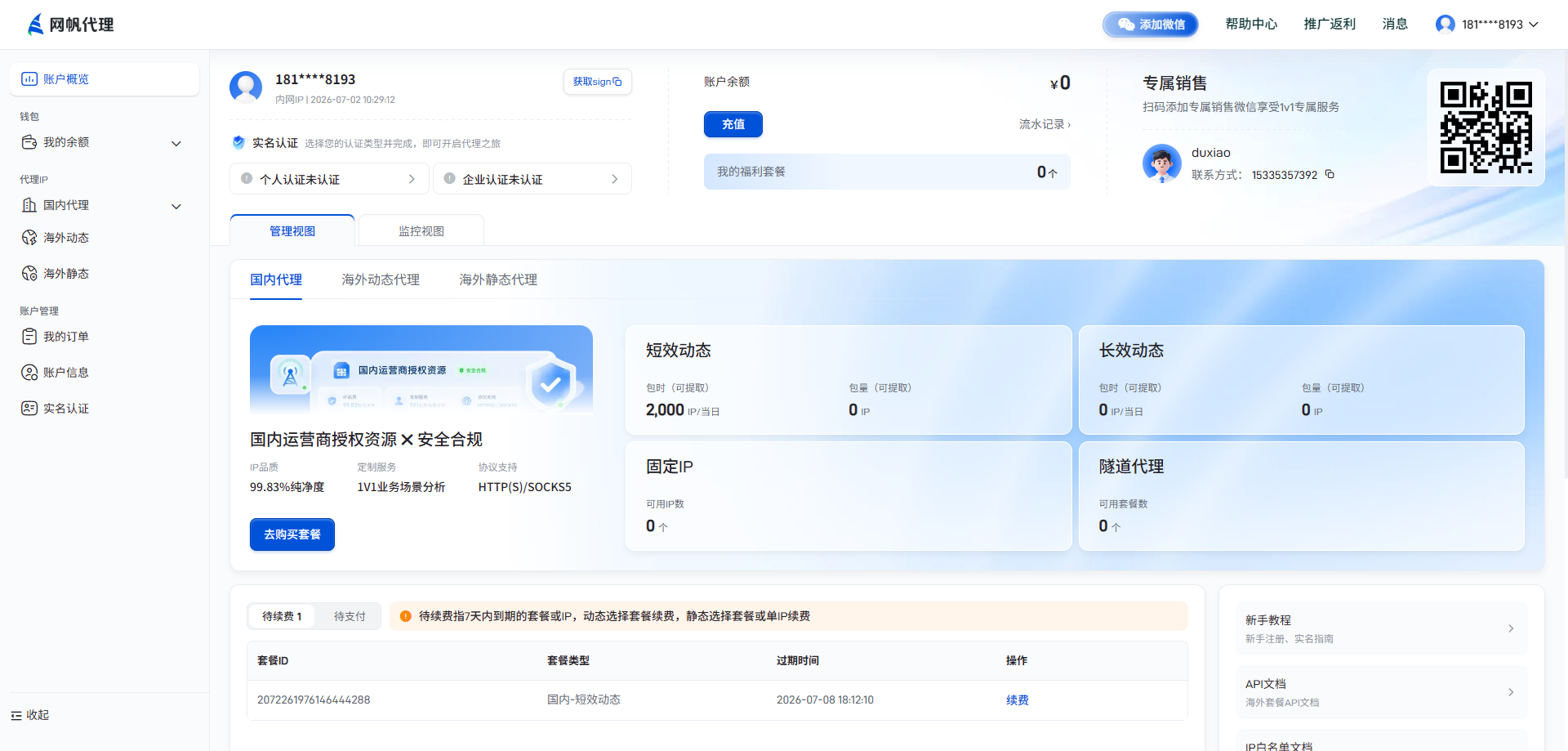
Task: Click 我的订单 in the sidebar
Action: [x=66, y=337]
